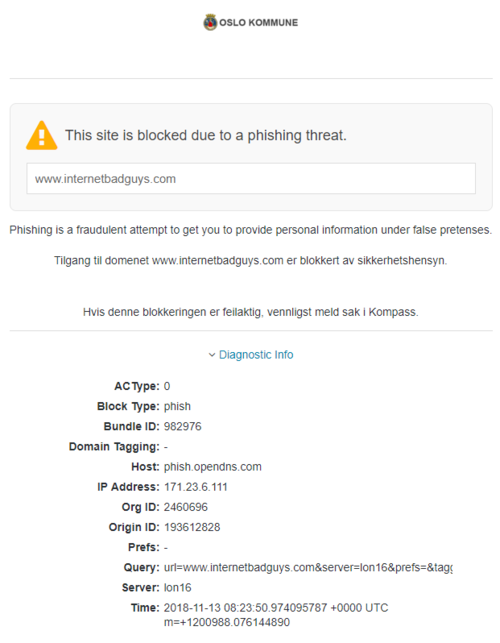
Task: Click the Block Type value phish
Action: tap(177, 406)
